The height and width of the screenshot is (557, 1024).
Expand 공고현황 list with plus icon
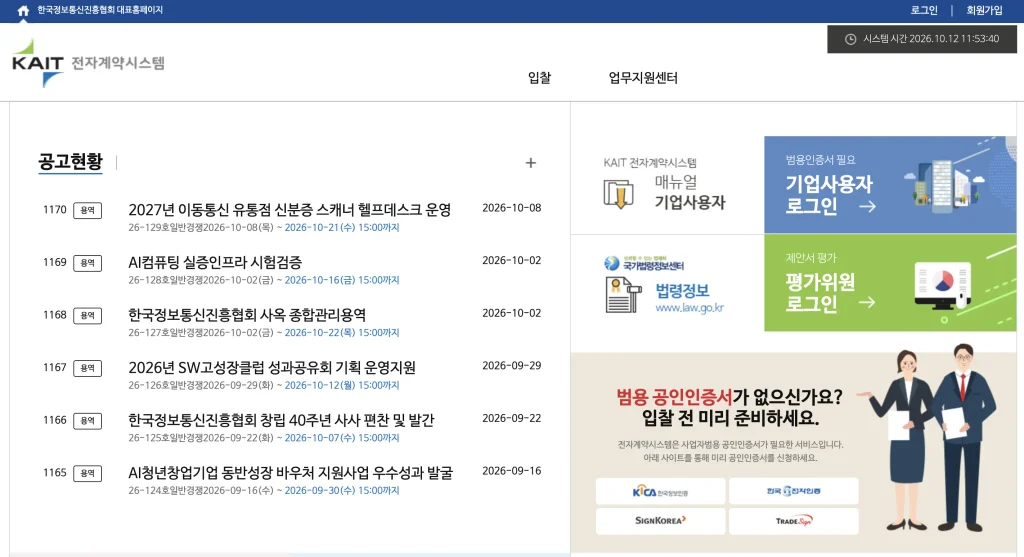[530, 163]
